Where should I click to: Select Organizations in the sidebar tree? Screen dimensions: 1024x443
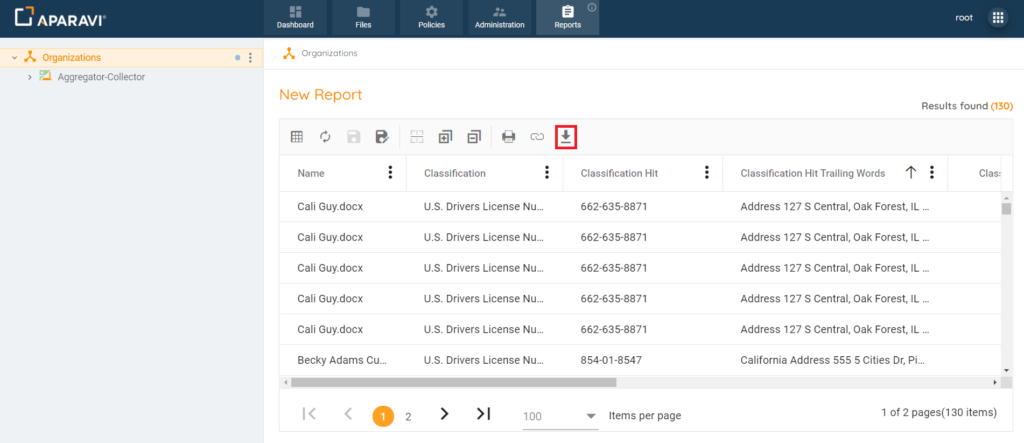click(72, 57)
